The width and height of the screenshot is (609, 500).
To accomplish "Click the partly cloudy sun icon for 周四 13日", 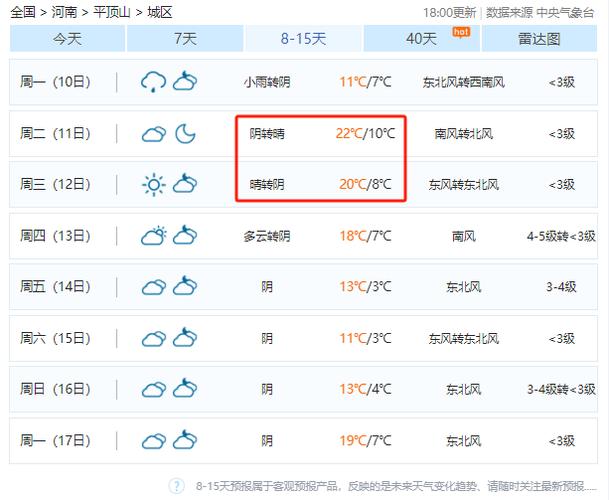I will click(x=154, y=235).
